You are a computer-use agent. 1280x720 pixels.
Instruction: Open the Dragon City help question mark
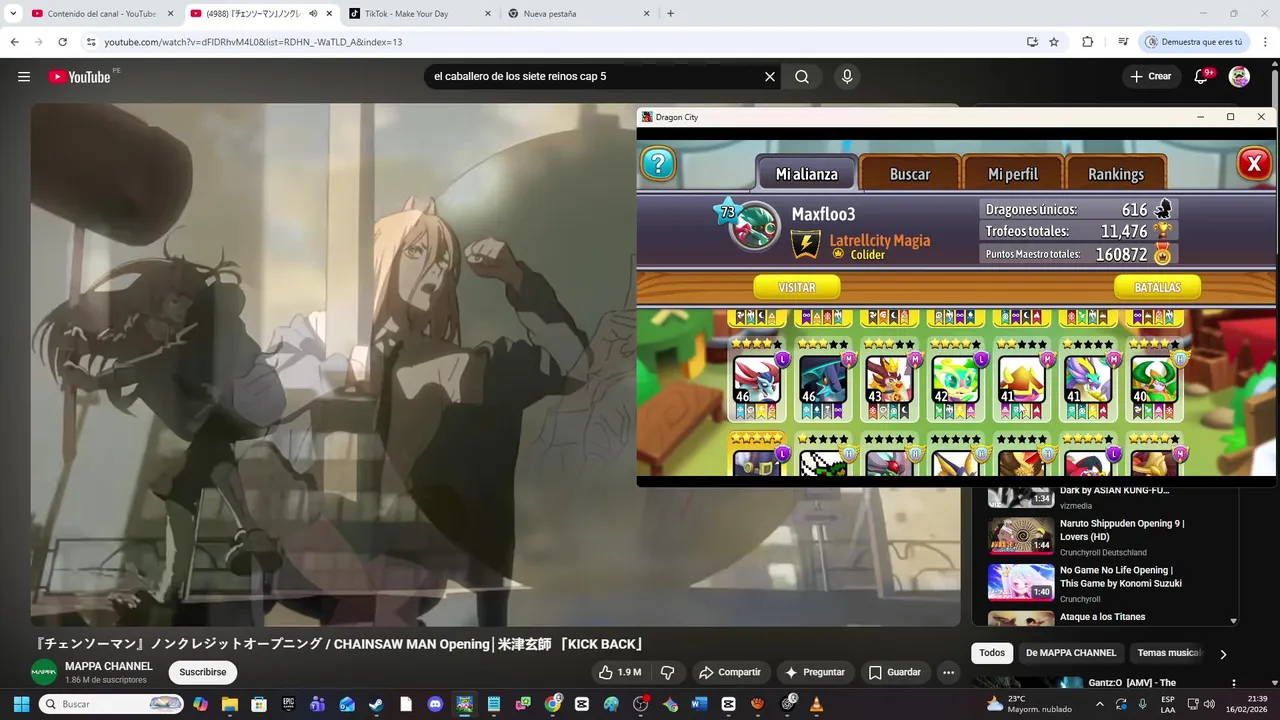coord(658,164)
